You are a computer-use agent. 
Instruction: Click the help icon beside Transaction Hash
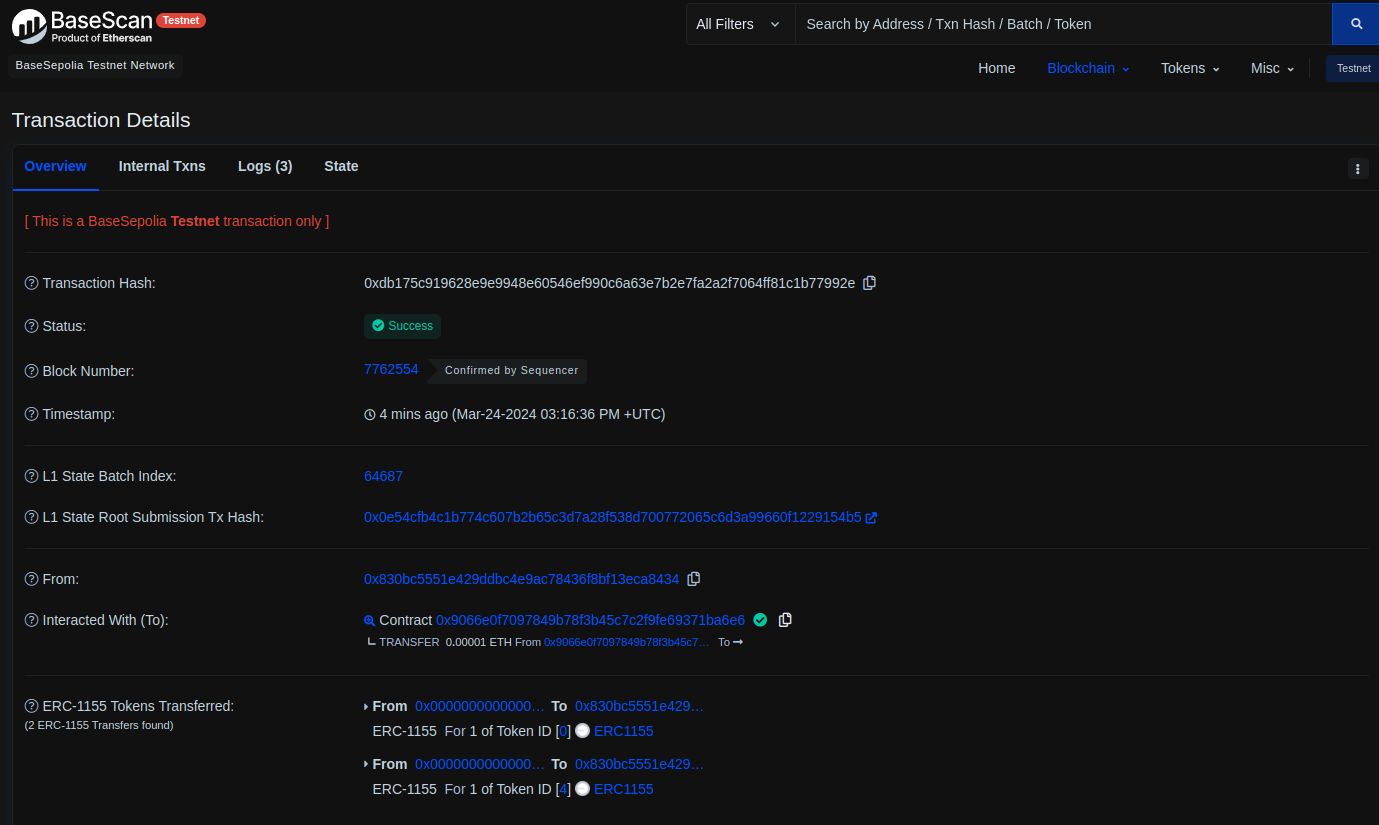pyautogui.click(x=31, y=283)
